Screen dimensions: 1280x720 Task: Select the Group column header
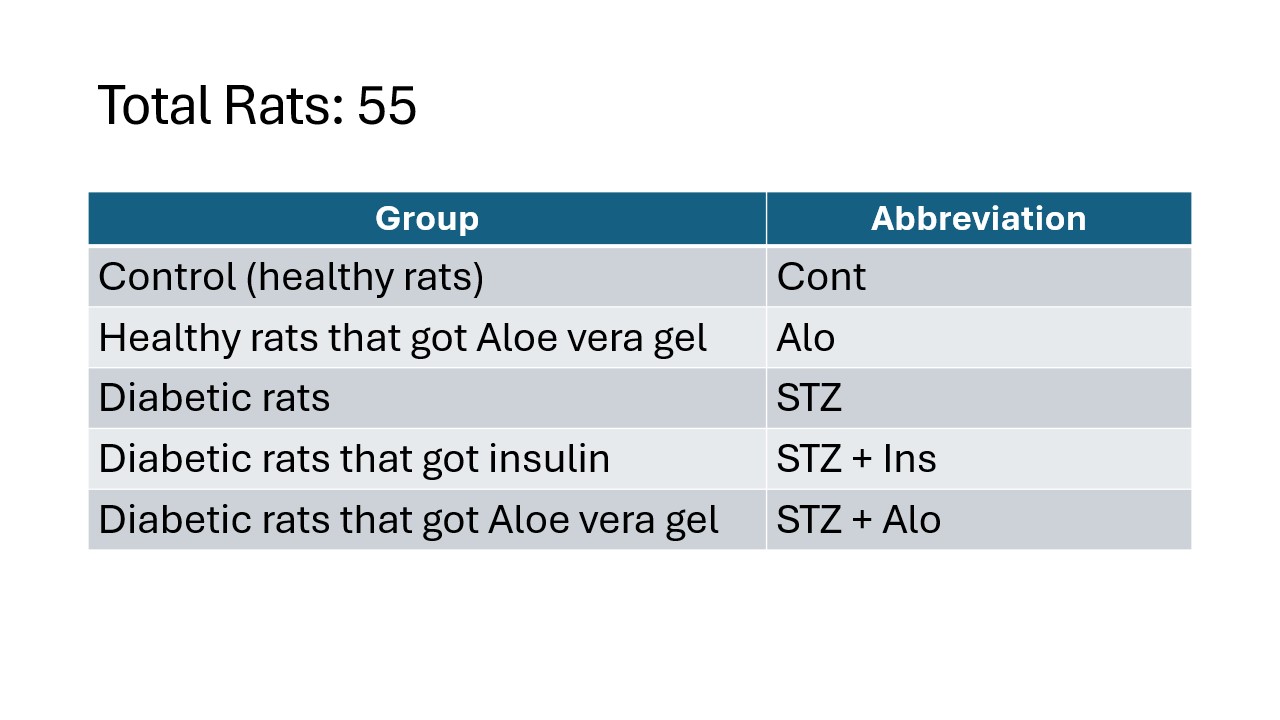tap(427, 218)
